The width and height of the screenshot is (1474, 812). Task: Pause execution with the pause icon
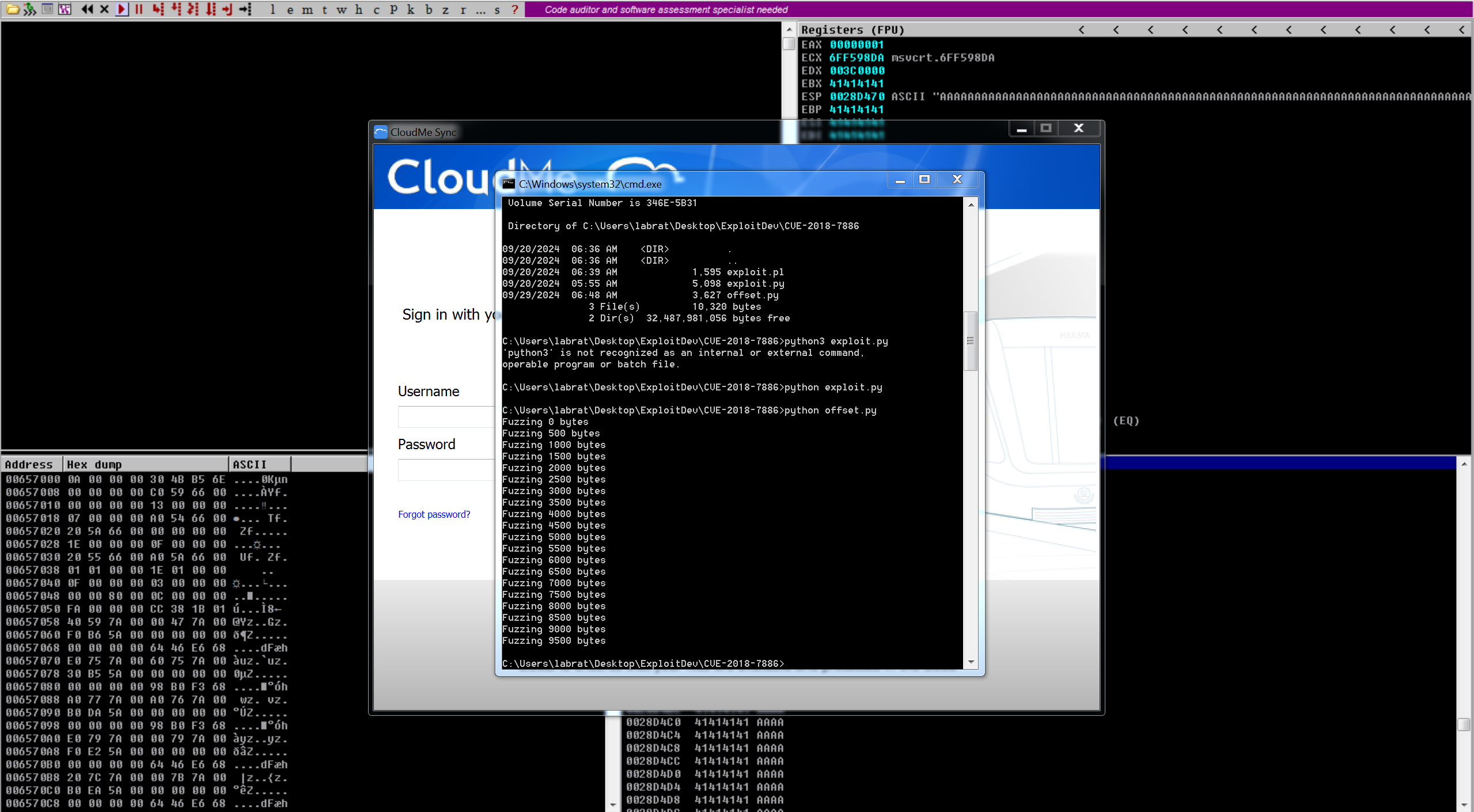[x=139, y=9]
